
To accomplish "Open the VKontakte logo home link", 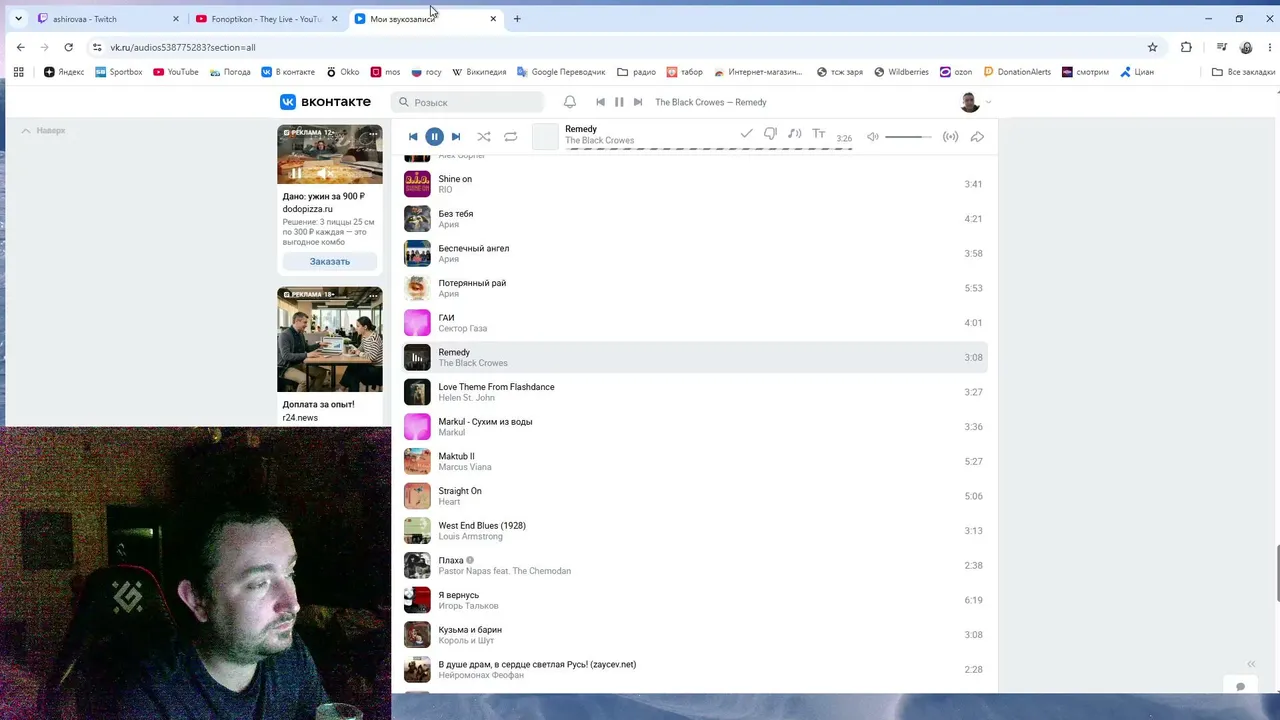I will (x=325, y=102).
